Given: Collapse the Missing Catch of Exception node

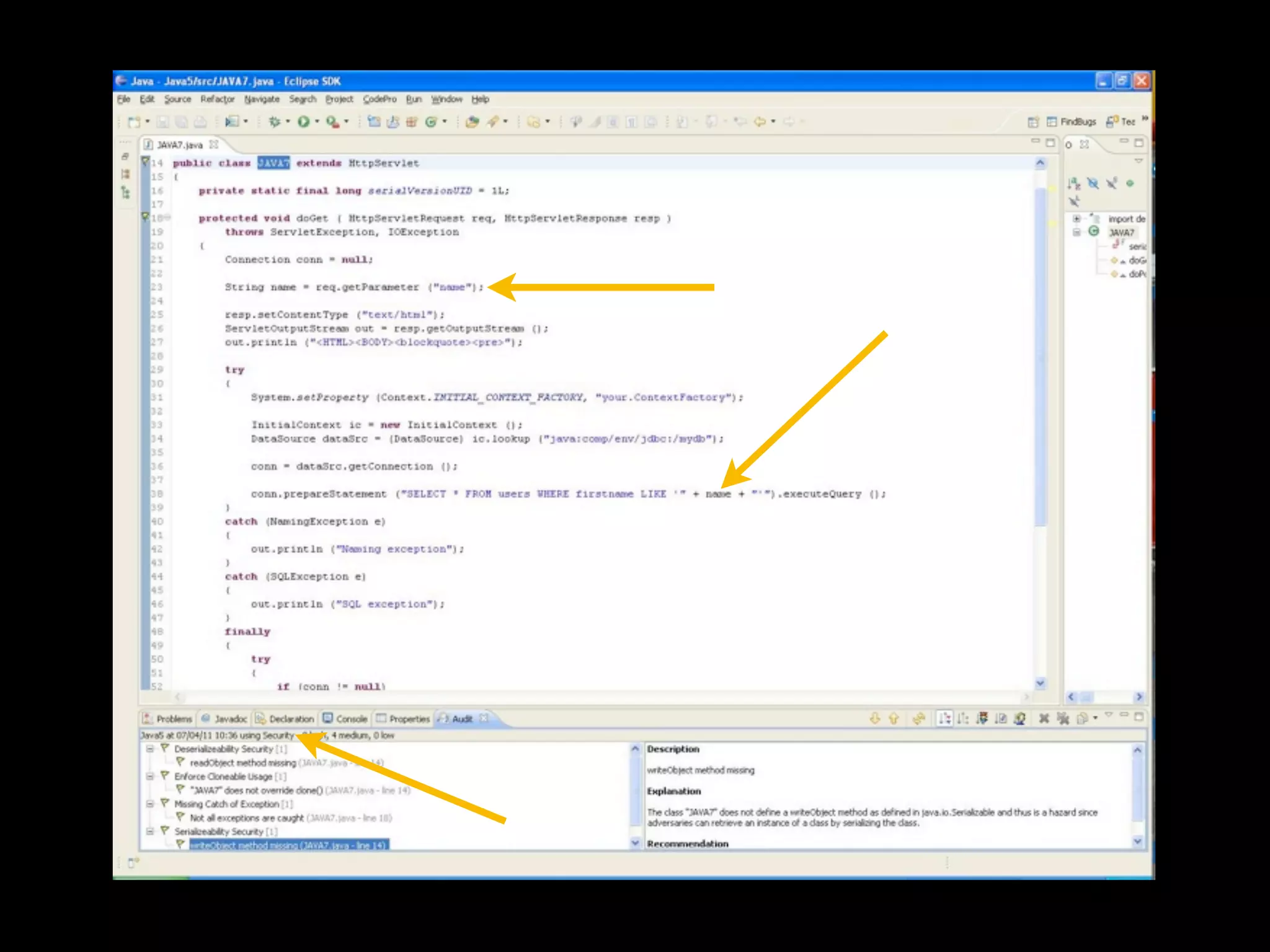Looking at the screenshot, I should [150, 804].
